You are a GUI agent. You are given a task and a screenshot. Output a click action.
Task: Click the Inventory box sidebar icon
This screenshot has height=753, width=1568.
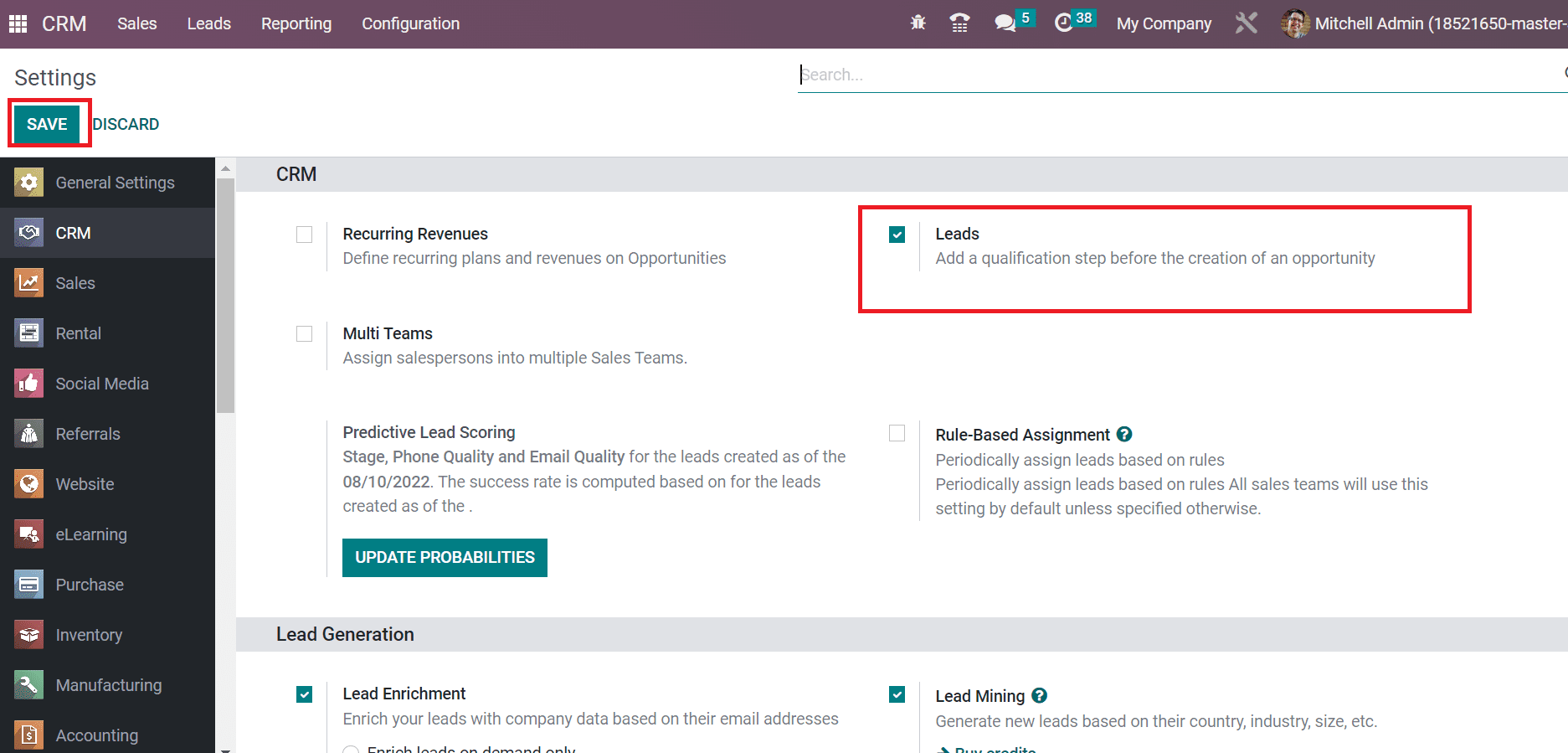29,635
